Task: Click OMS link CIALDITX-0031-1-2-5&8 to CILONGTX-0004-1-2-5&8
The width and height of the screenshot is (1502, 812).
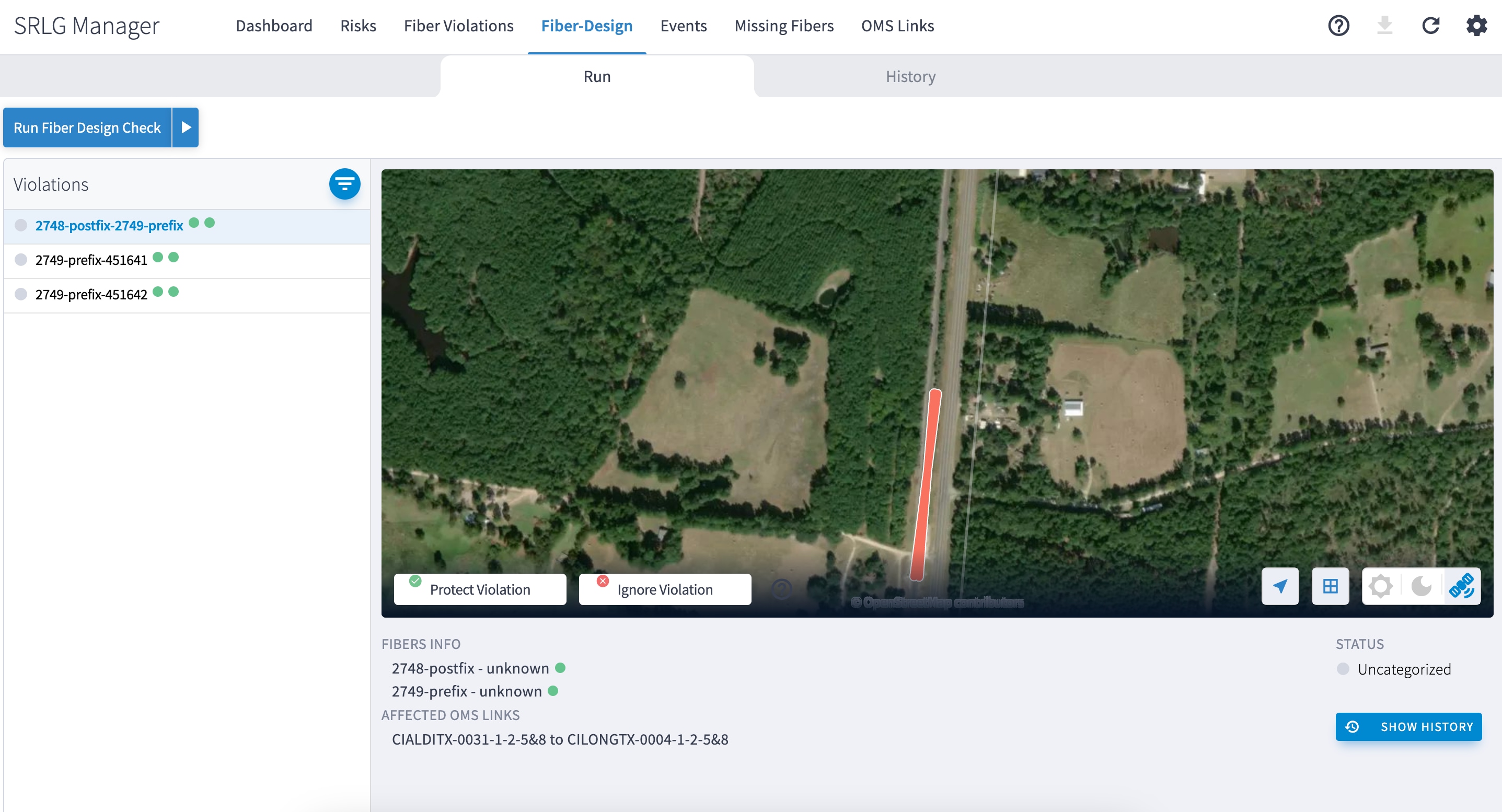Action: tap(560, 740)
